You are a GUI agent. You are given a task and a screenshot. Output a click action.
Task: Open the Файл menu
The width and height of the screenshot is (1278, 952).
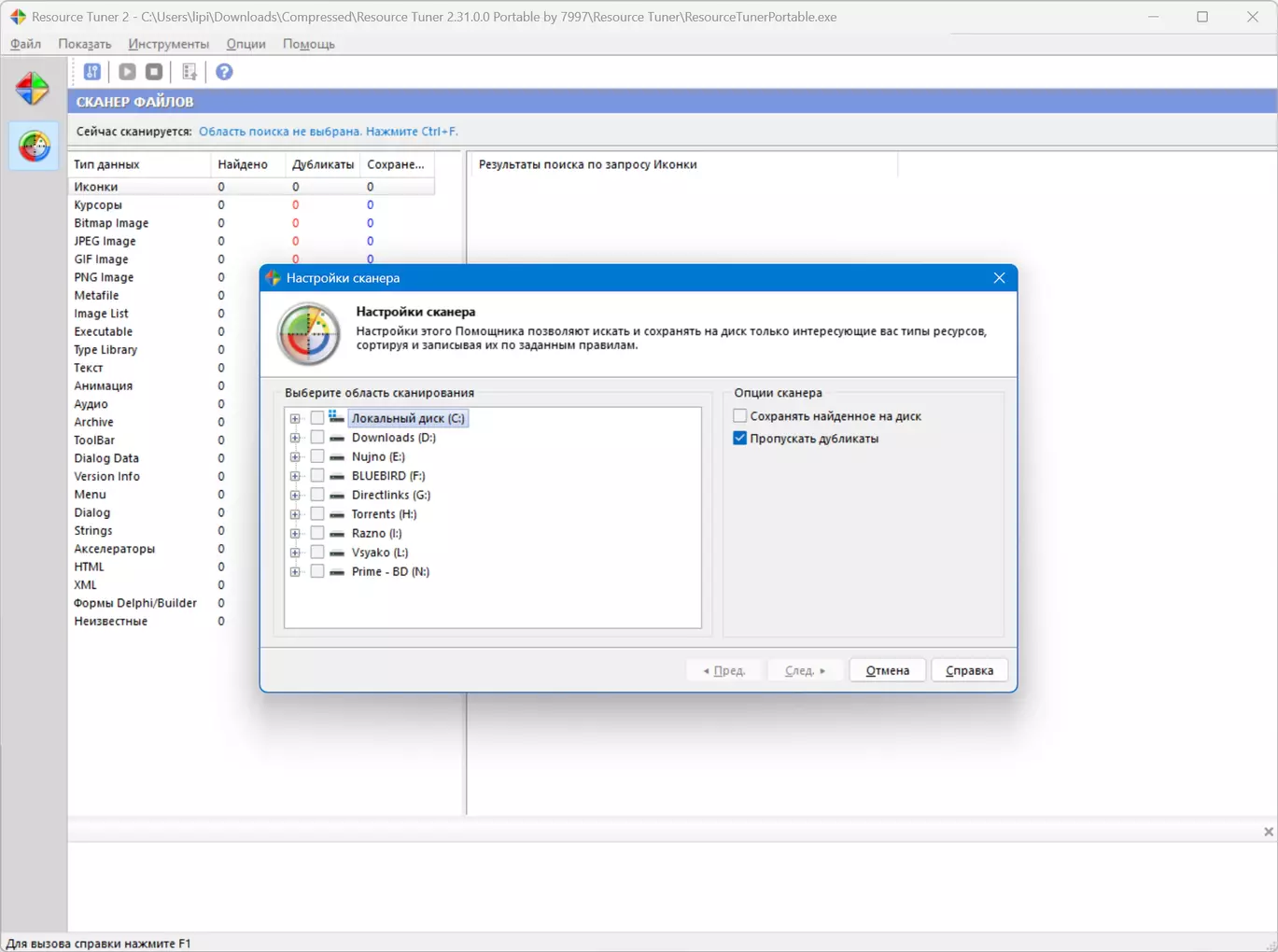coord(25,44)
